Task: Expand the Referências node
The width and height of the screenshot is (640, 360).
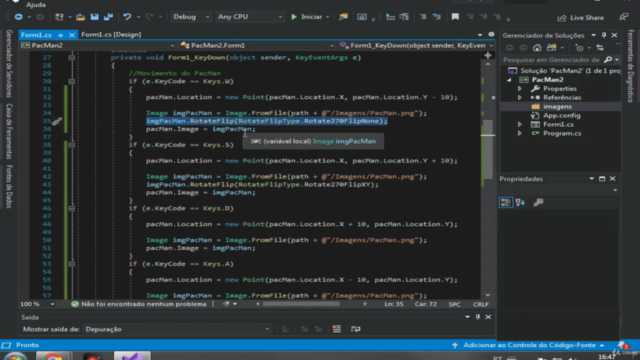Action: [x=520, y=98]
